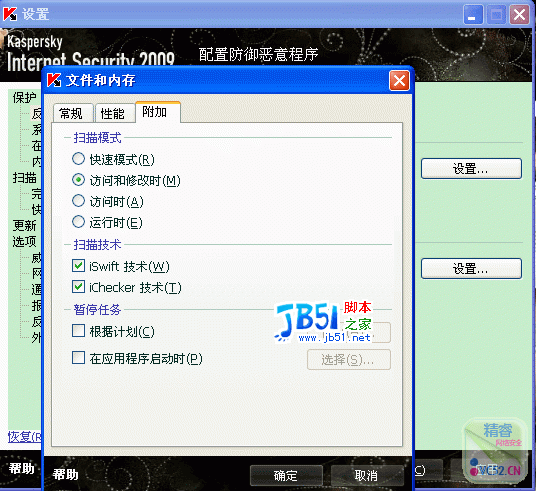
Task: Close the 设置 window
Action: coord(519,15)
